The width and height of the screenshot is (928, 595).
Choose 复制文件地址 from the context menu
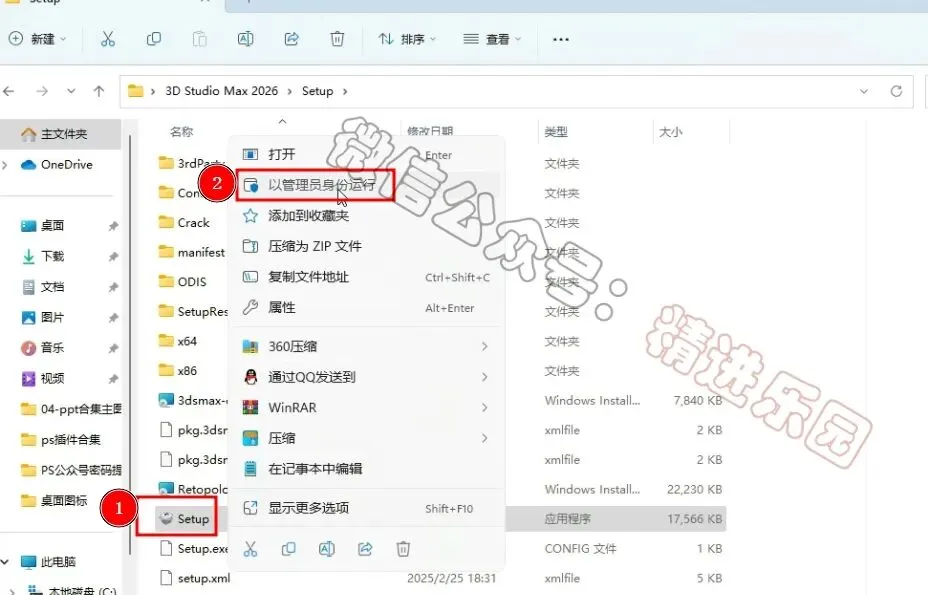(366, 277)
